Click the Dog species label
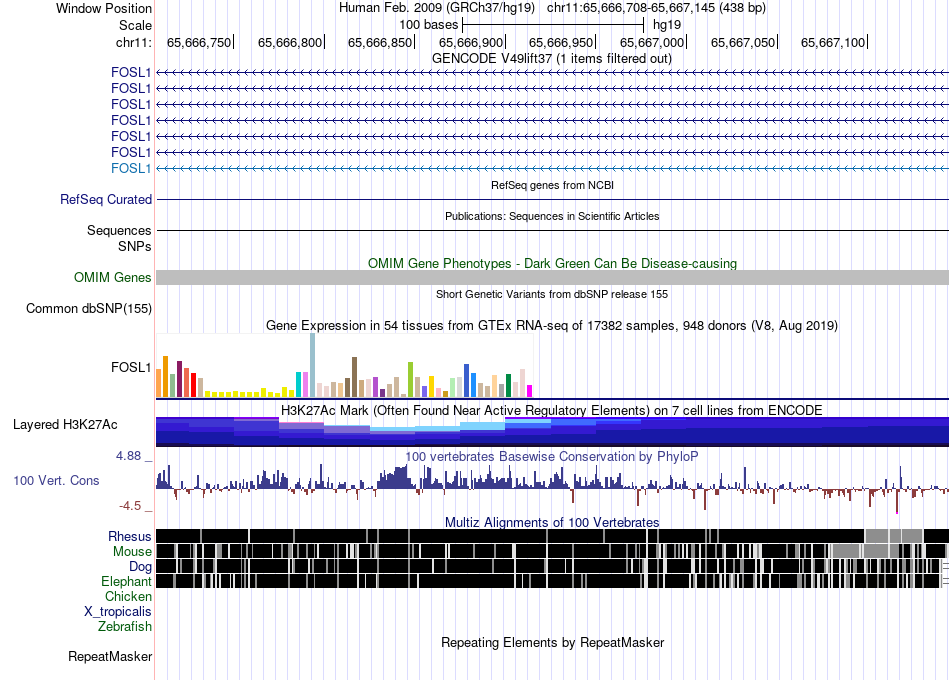950x680 pixels. coord(140,567)
